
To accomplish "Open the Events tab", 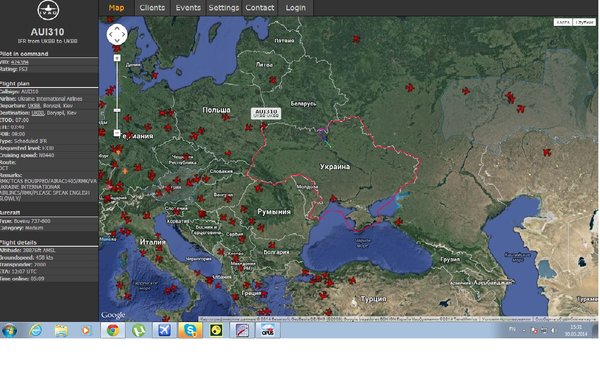I will 188,8.
